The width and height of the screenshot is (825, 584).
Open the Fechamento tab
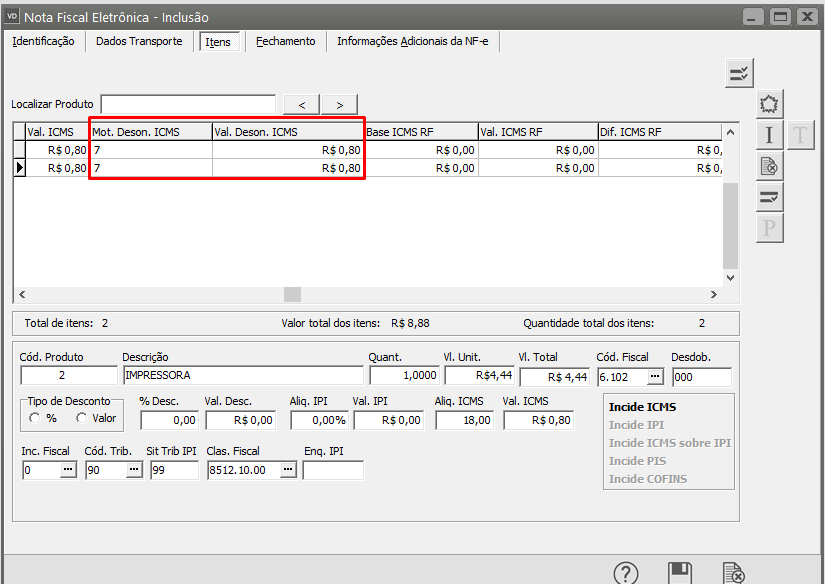click(286, 41)
